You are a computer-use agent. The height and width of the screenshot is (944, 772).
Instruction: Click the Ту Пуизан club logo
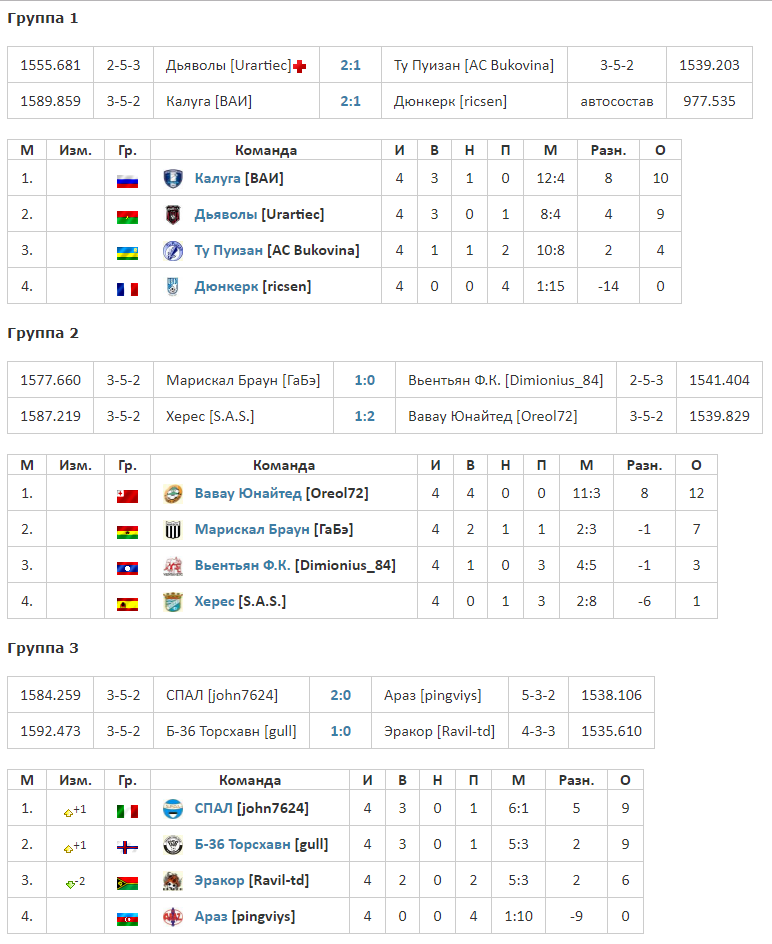(173, 251)
